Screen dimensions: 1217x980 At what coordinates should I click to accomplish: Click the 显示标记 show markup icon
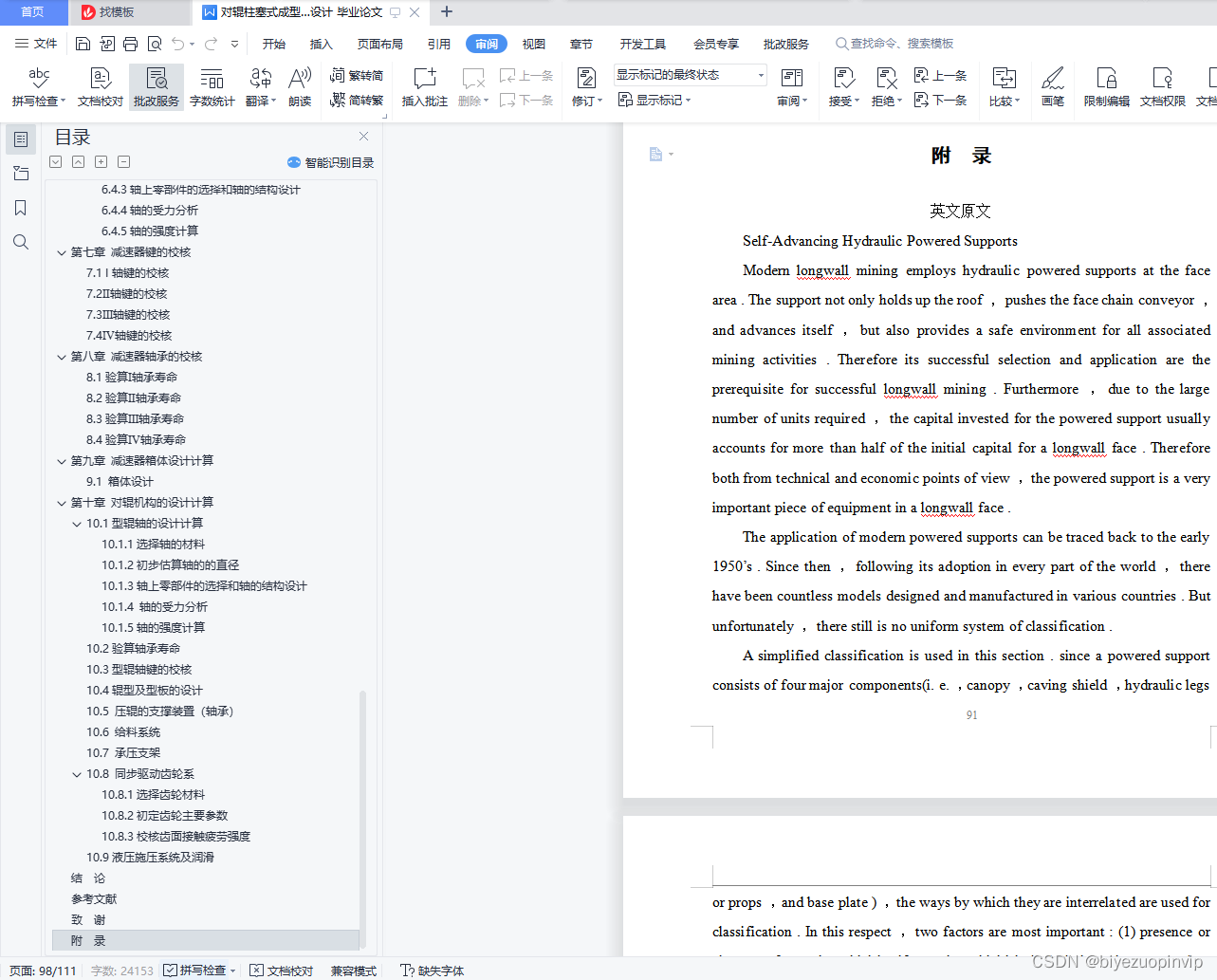(625, 100)
